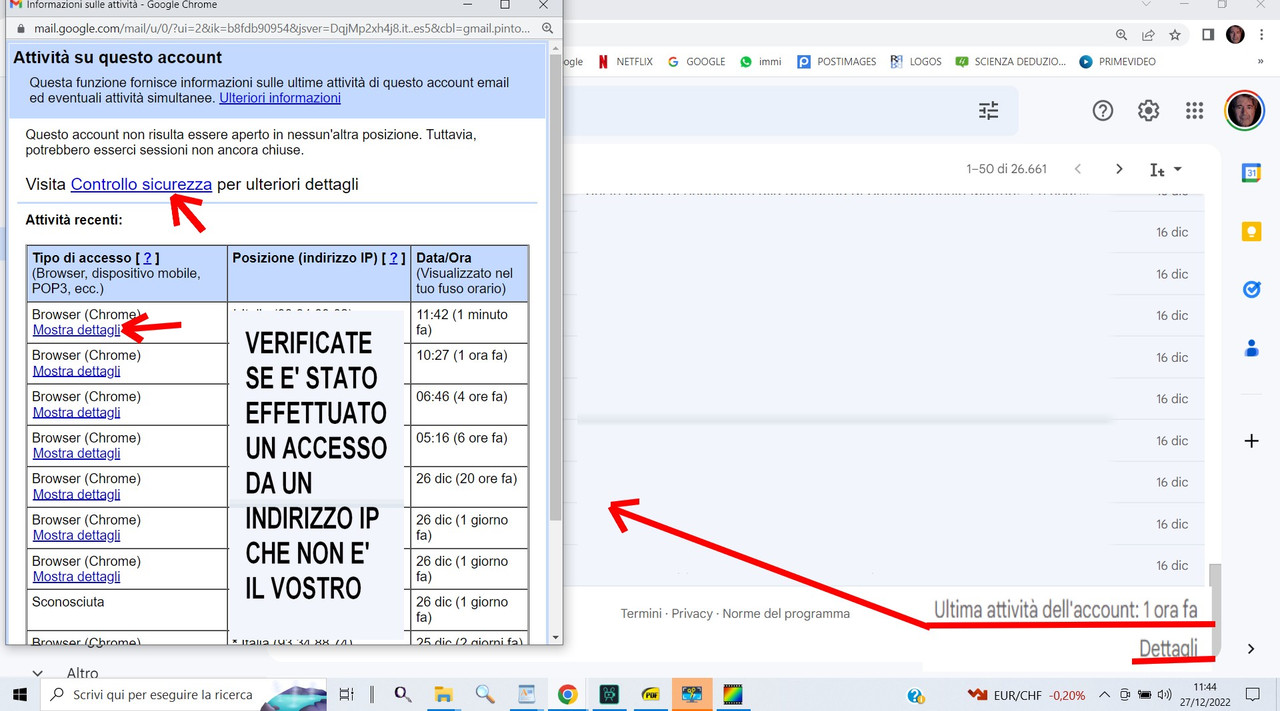Viewport: 1280px width, 711px height.
Task: Open Termini footer link
Action: (x=643, y=614)
